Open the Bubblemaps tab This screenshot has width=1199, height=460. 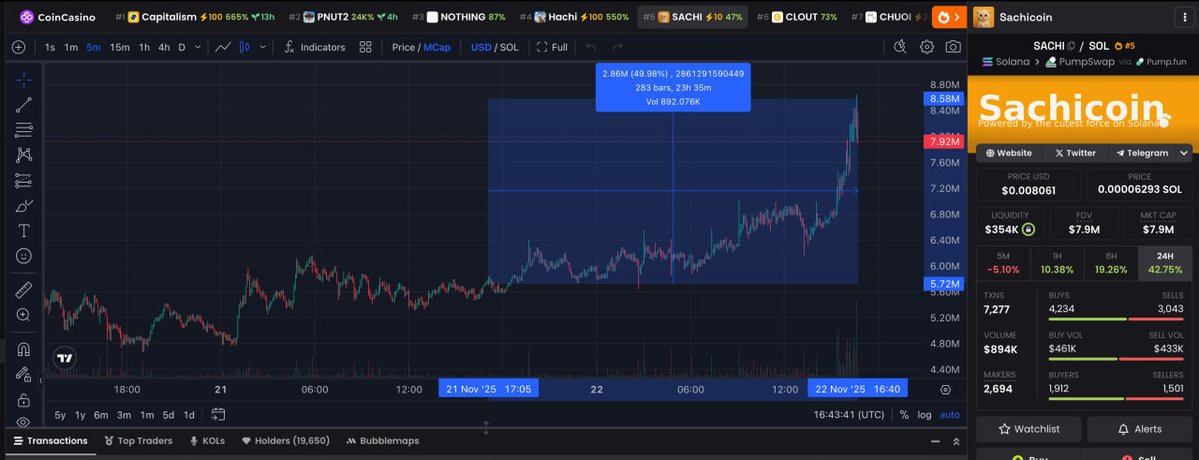pos(382,441)
